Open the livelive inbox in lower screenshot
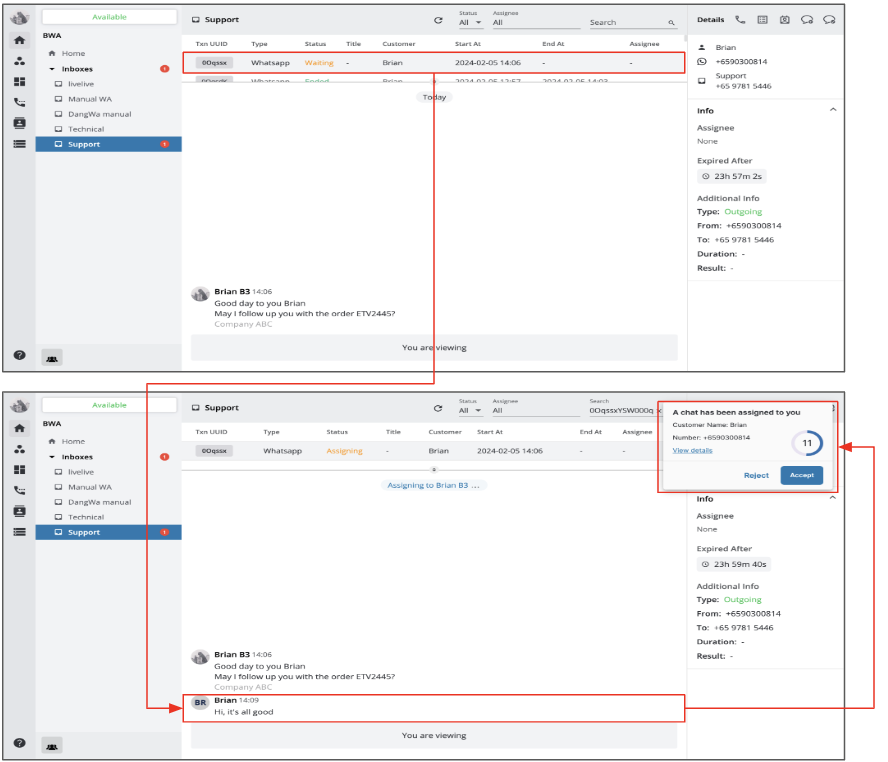This screenshot has height=762, width=888. click(x=81, y=472)
